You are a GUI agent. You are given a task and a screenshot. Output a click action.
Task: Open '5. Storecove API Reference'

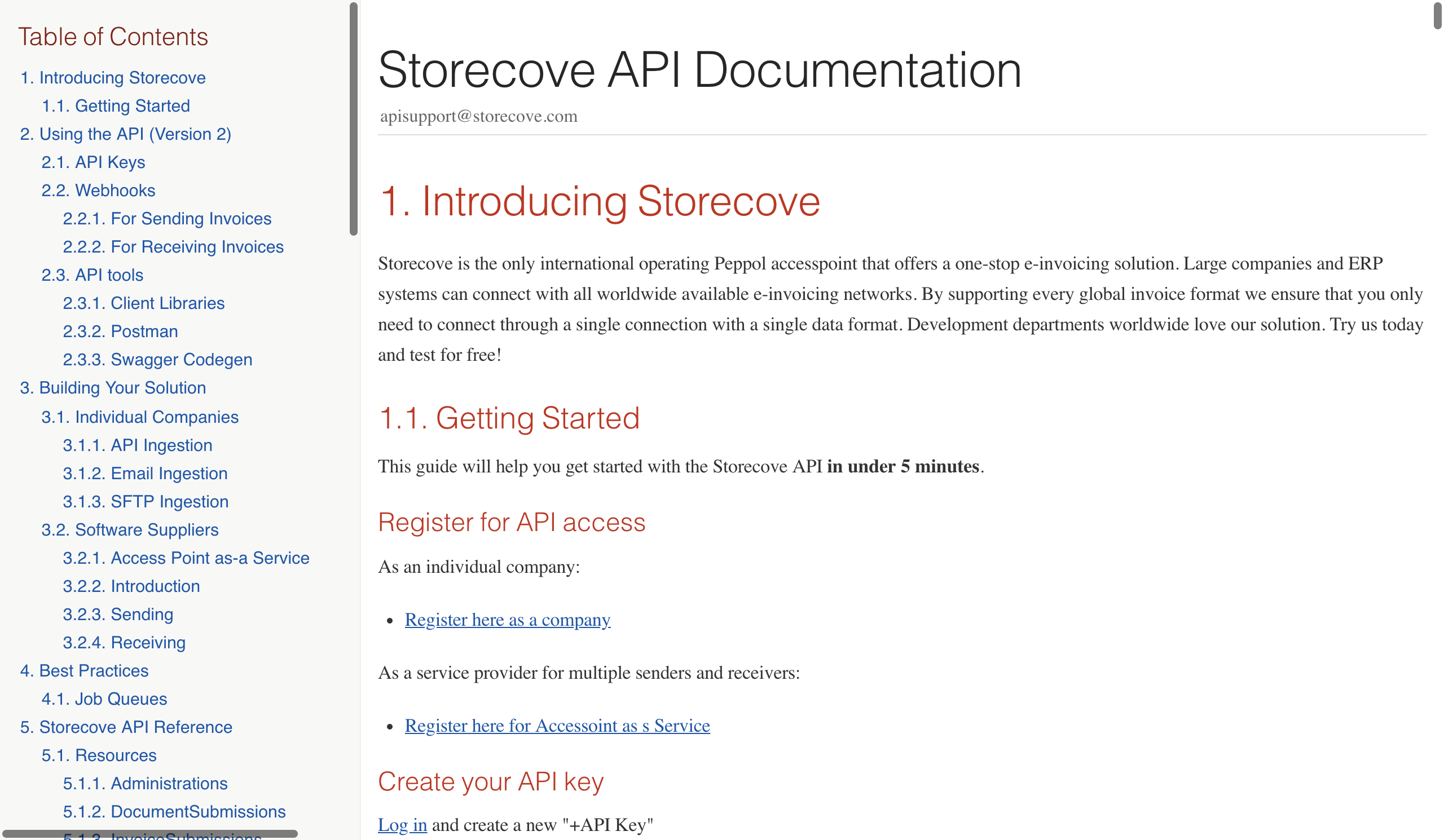pos(126,727)
